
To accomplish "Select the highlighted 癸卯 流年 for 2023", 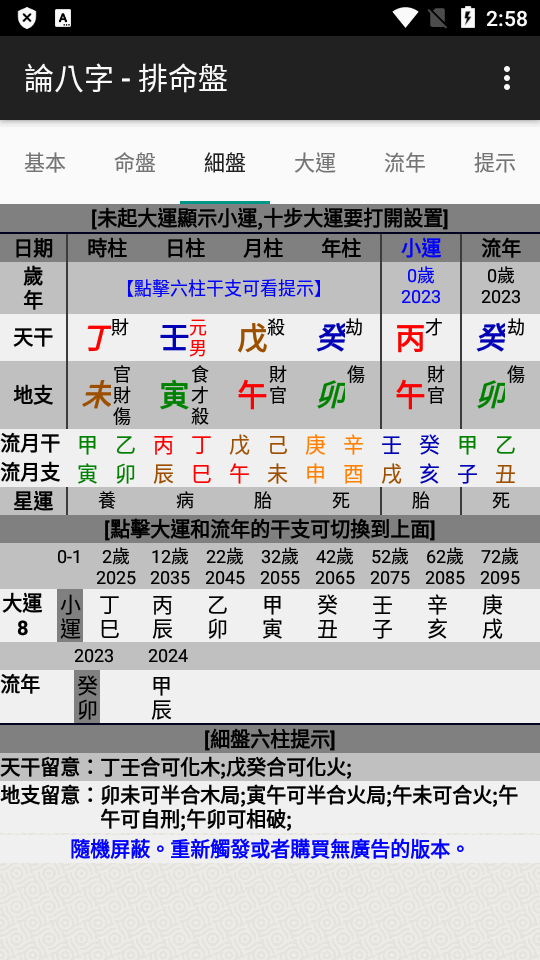I will coord(87,697).
